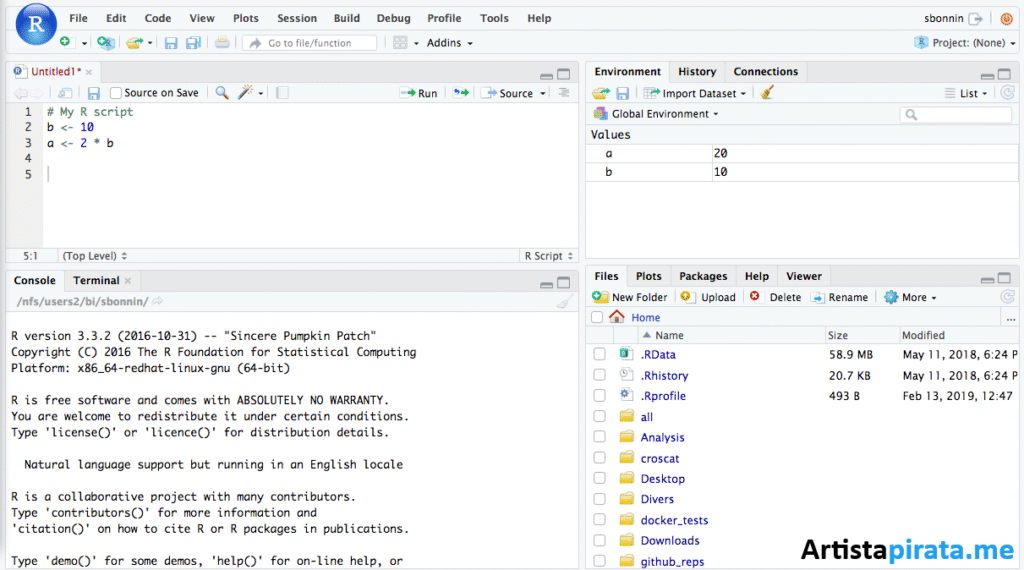
Task: Click the sign out icon beside sbonnin
Action: click(x=975, y=18)
